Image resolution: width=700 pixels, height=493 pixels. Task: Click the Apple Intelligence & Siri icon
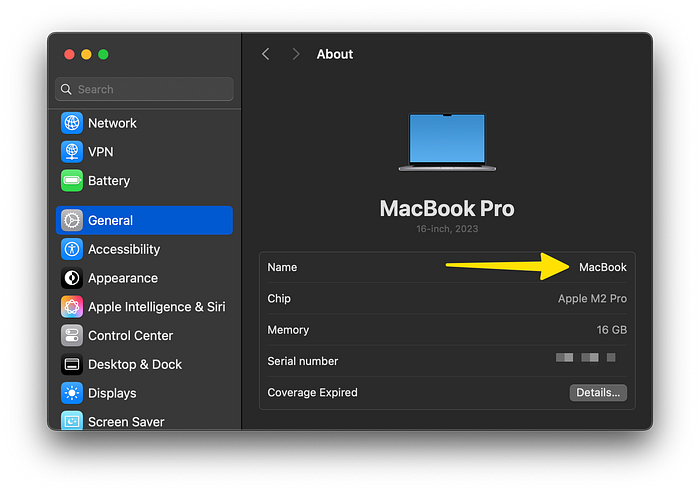[x=72, y=307]
